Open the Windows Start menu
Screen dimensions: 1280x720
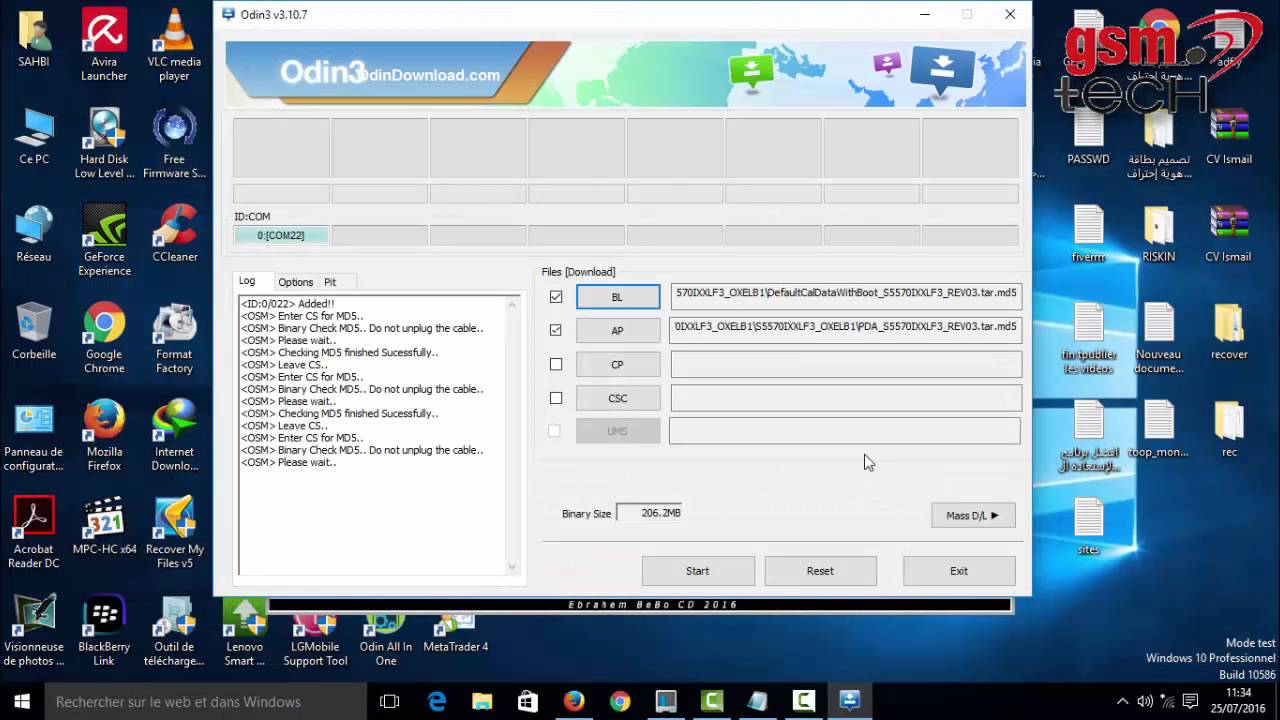point(21,701)
